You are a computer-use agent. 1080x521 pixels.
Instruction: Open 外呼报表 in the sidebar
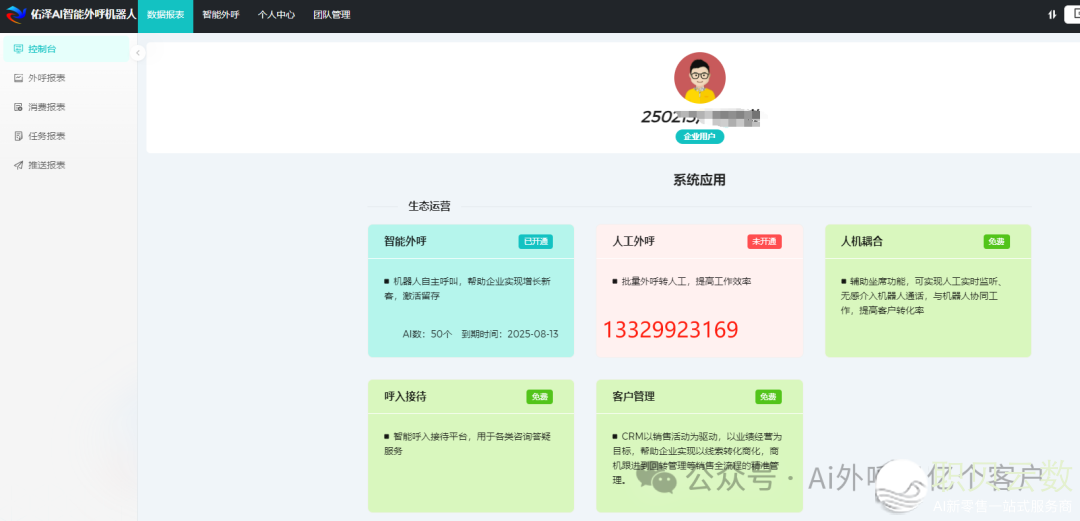click(x=46, y=78)
